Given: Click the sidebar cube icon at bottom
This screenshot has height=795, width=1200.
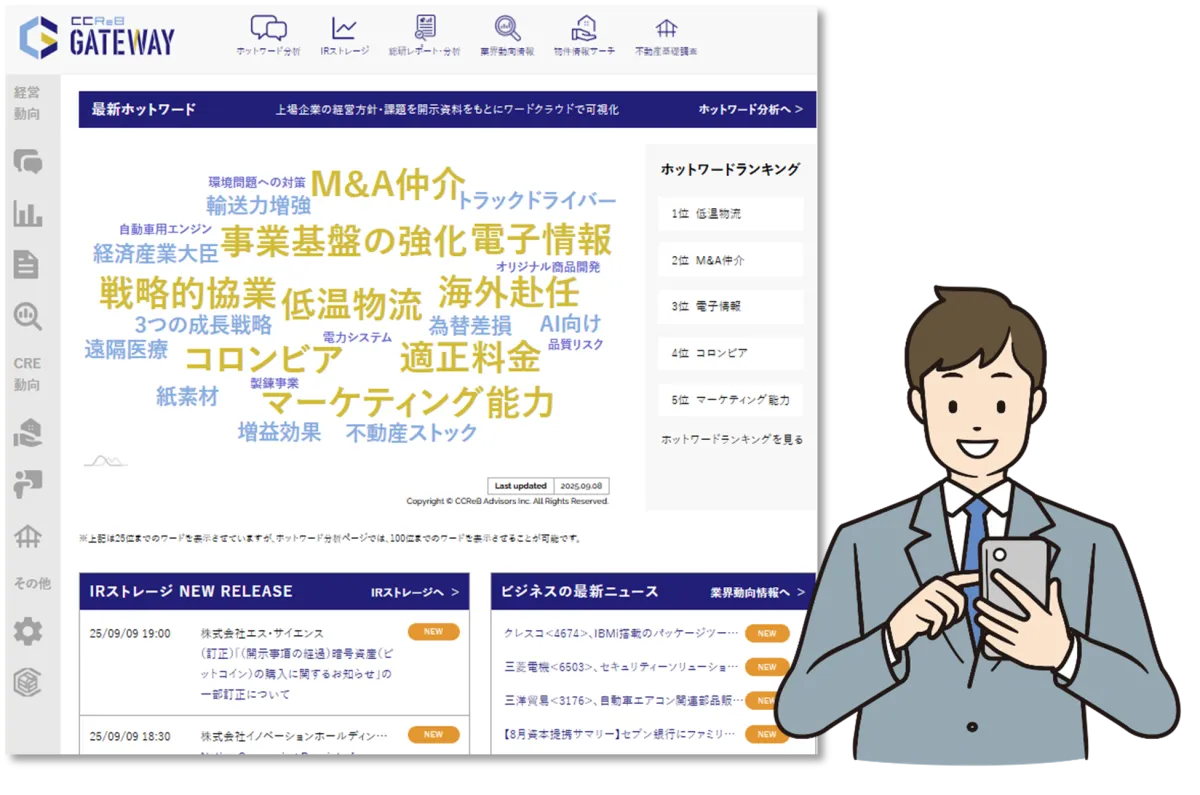Looking at the screenshot, I should [28, 682].
